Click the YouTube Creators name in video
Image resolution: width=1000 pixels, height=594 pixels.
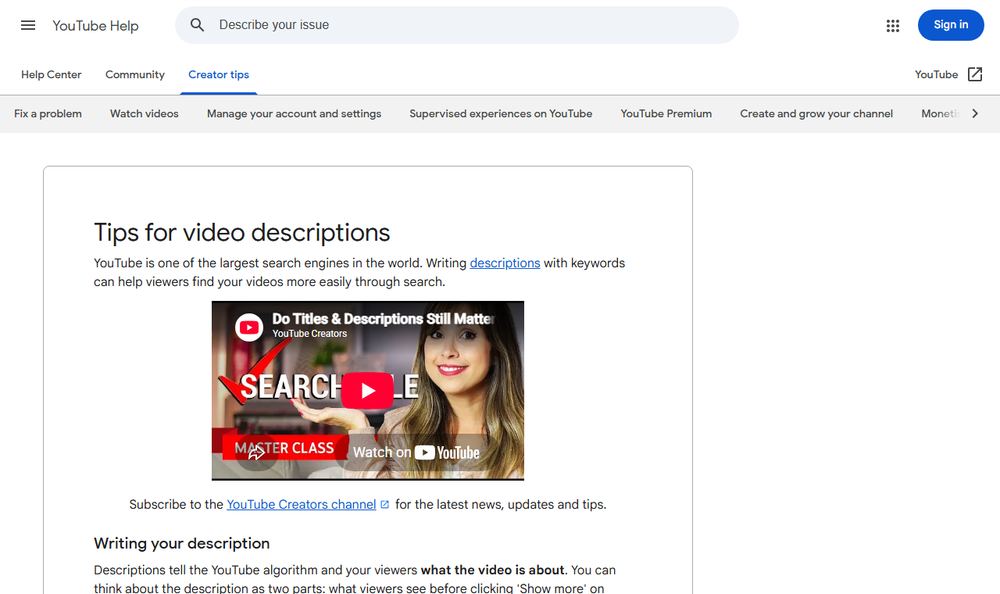(309, 334)
